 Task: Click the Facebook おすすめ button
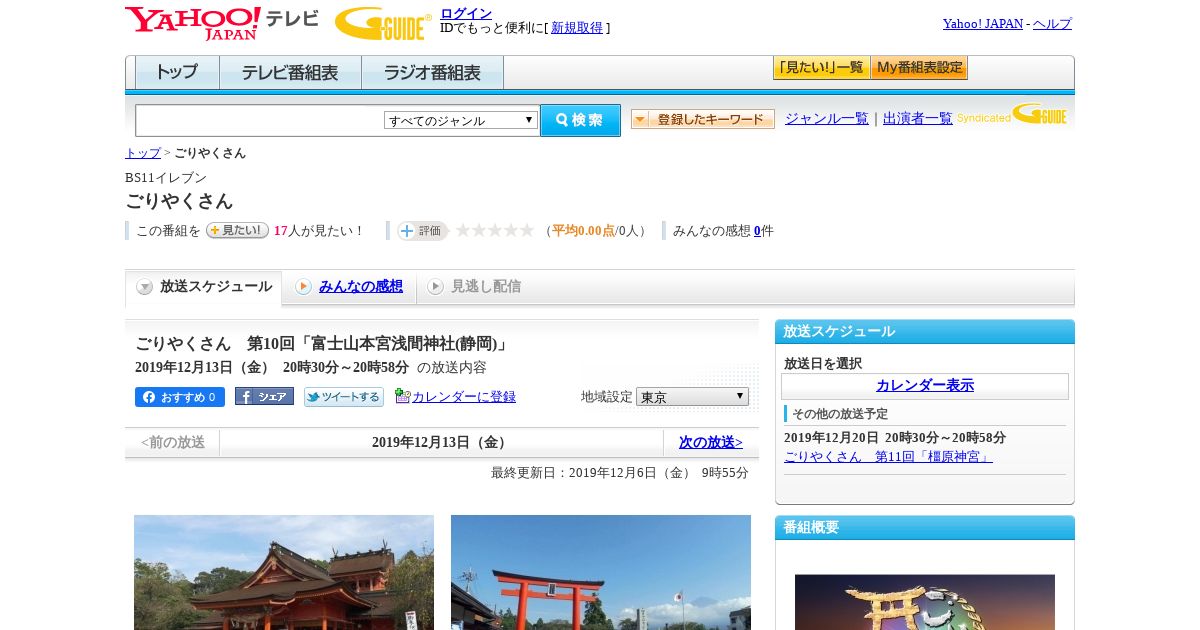click(x=180, y=397)
